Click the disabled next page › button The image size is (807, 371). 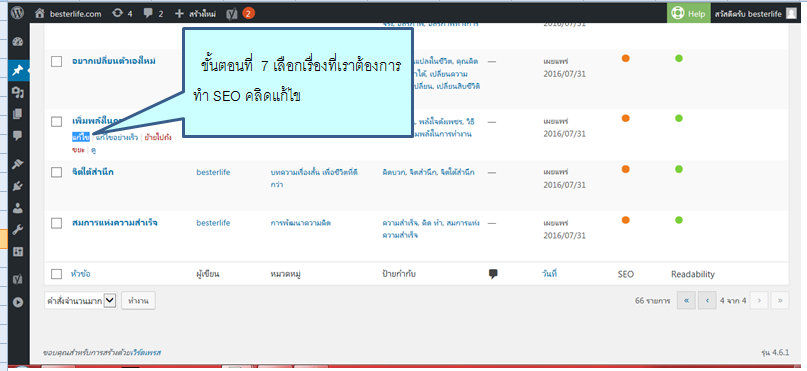(x=759, y=301)
